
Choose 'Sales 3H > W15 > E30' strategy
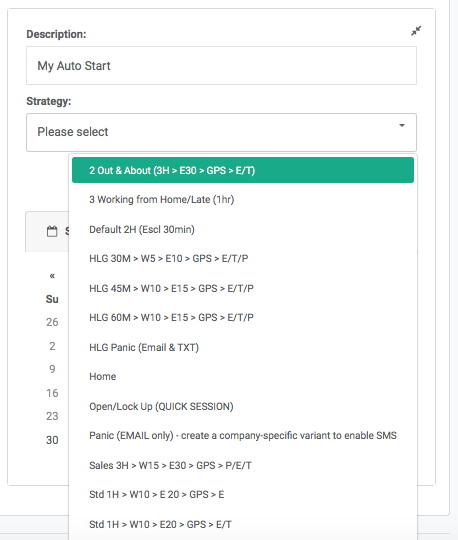click(243, 465)
